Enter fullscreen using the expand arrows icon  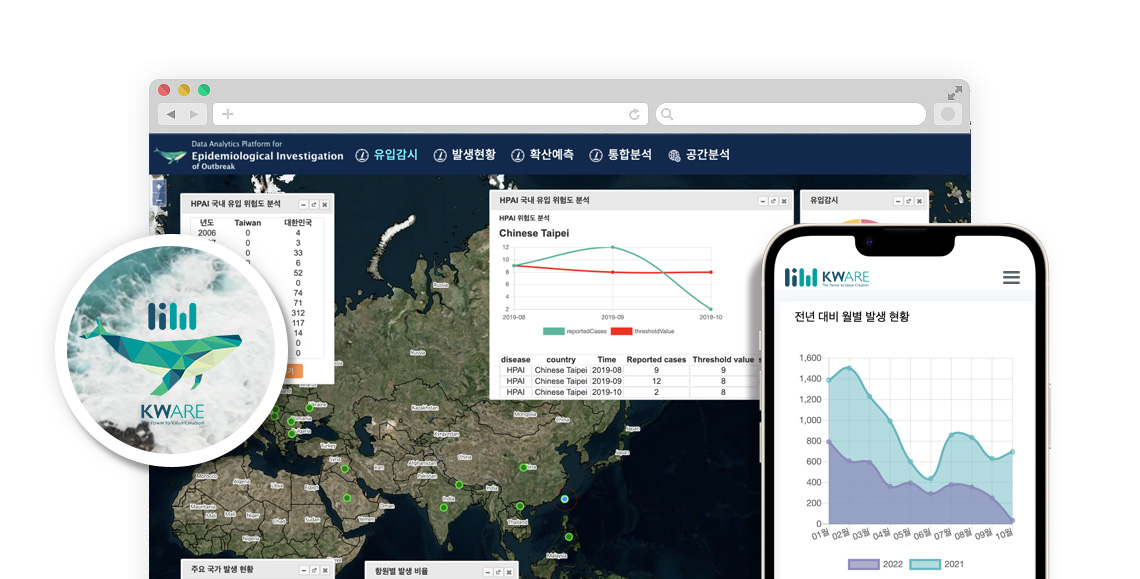[955, 93]
